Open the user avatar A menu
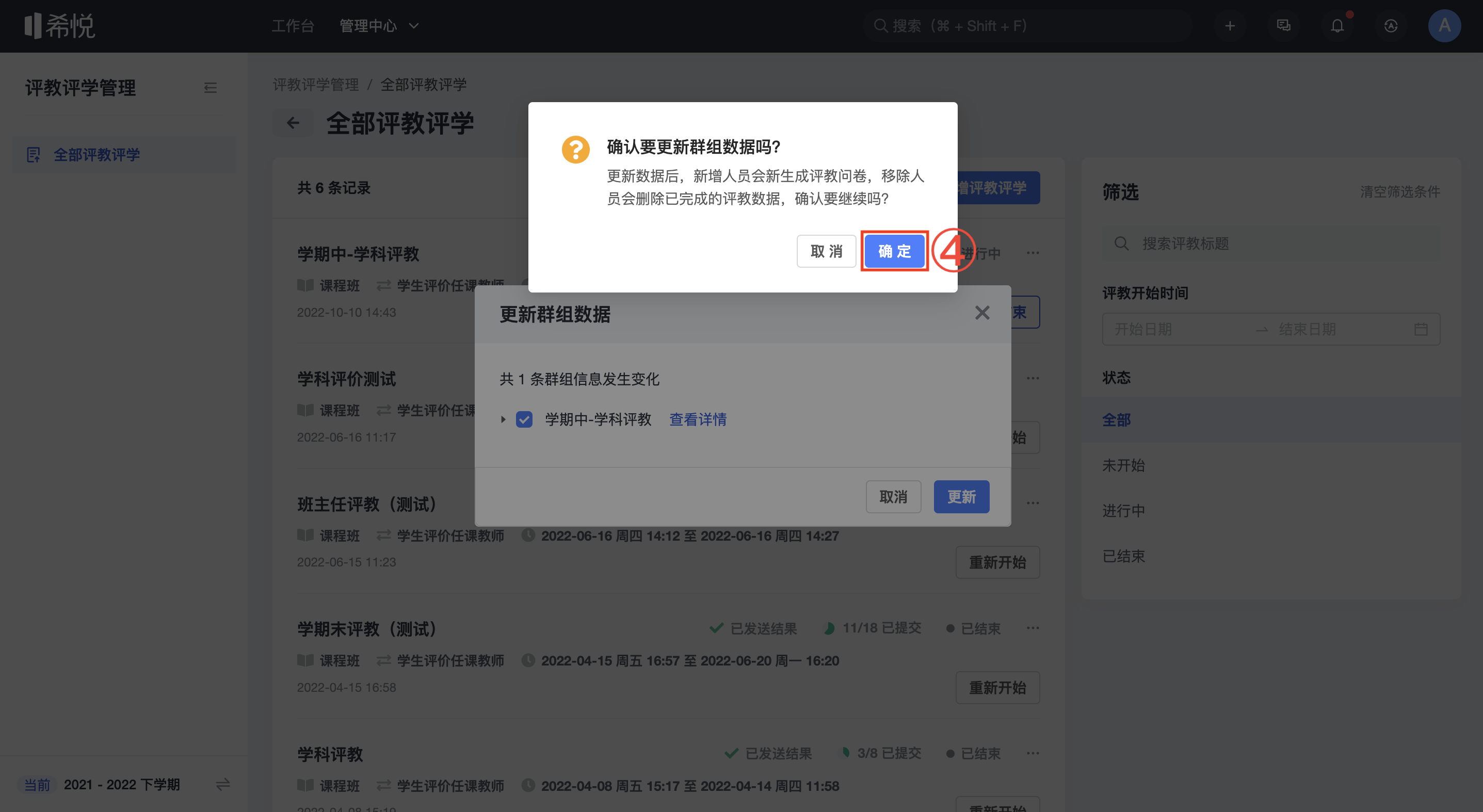The width and height of the screenshot is (1483, 812). [1444, 26]
